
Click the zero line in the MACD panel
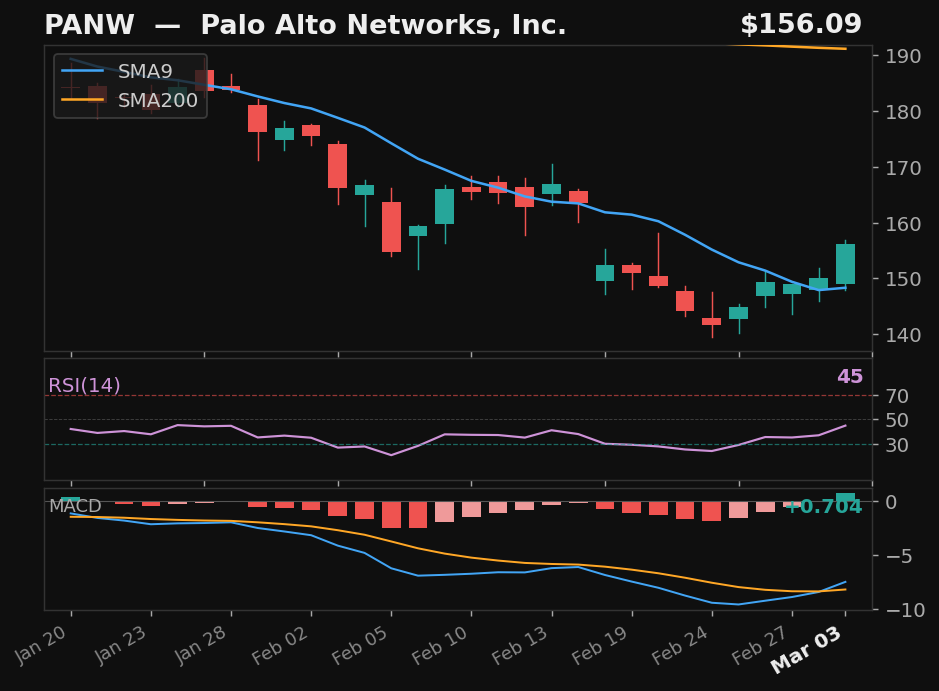450,498
